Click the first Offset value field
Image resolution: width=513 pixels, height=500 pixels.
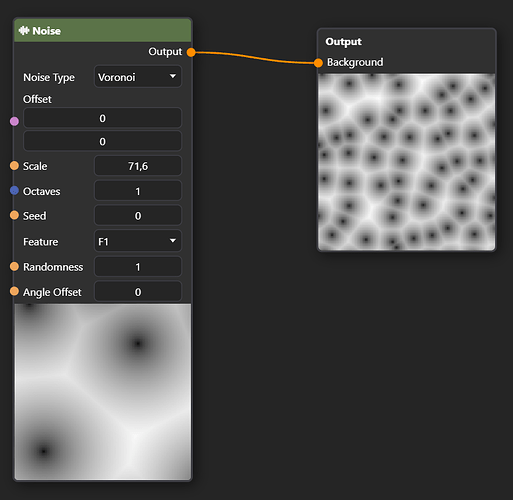102,118
